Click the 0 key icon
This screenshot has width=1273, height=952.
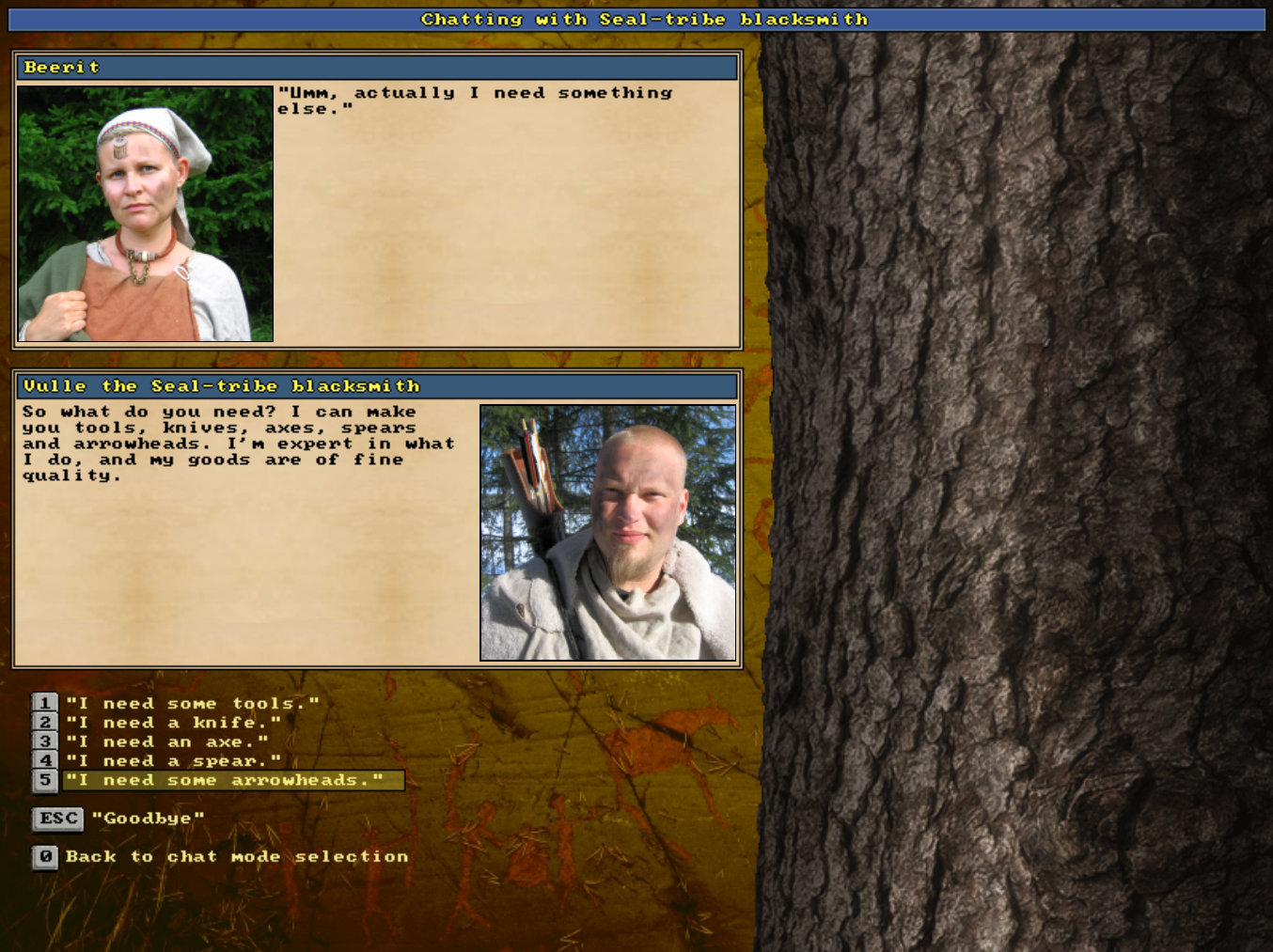coord(45,857)
